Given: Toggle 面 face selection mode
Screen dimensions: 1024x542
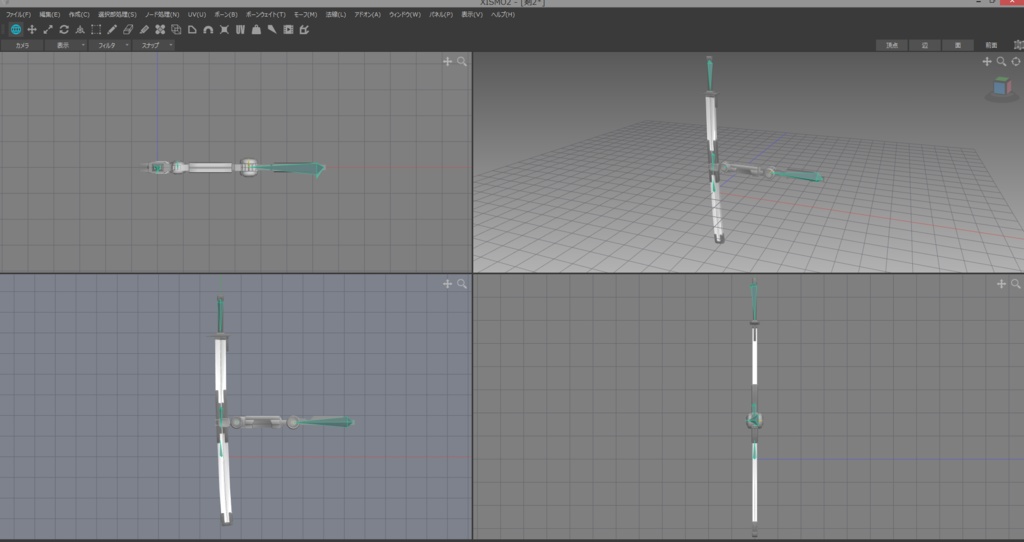Looking at the screenshot, I should 958,45.
